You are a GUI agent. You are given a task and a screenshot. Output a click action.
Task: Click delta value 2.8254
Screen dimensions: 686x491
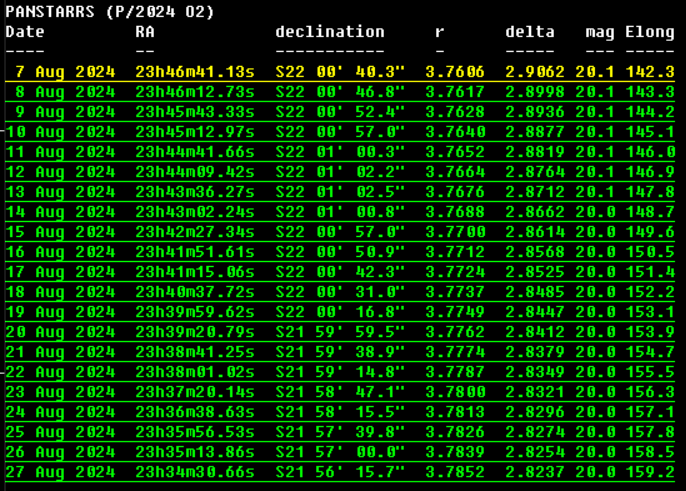point(535,452)
